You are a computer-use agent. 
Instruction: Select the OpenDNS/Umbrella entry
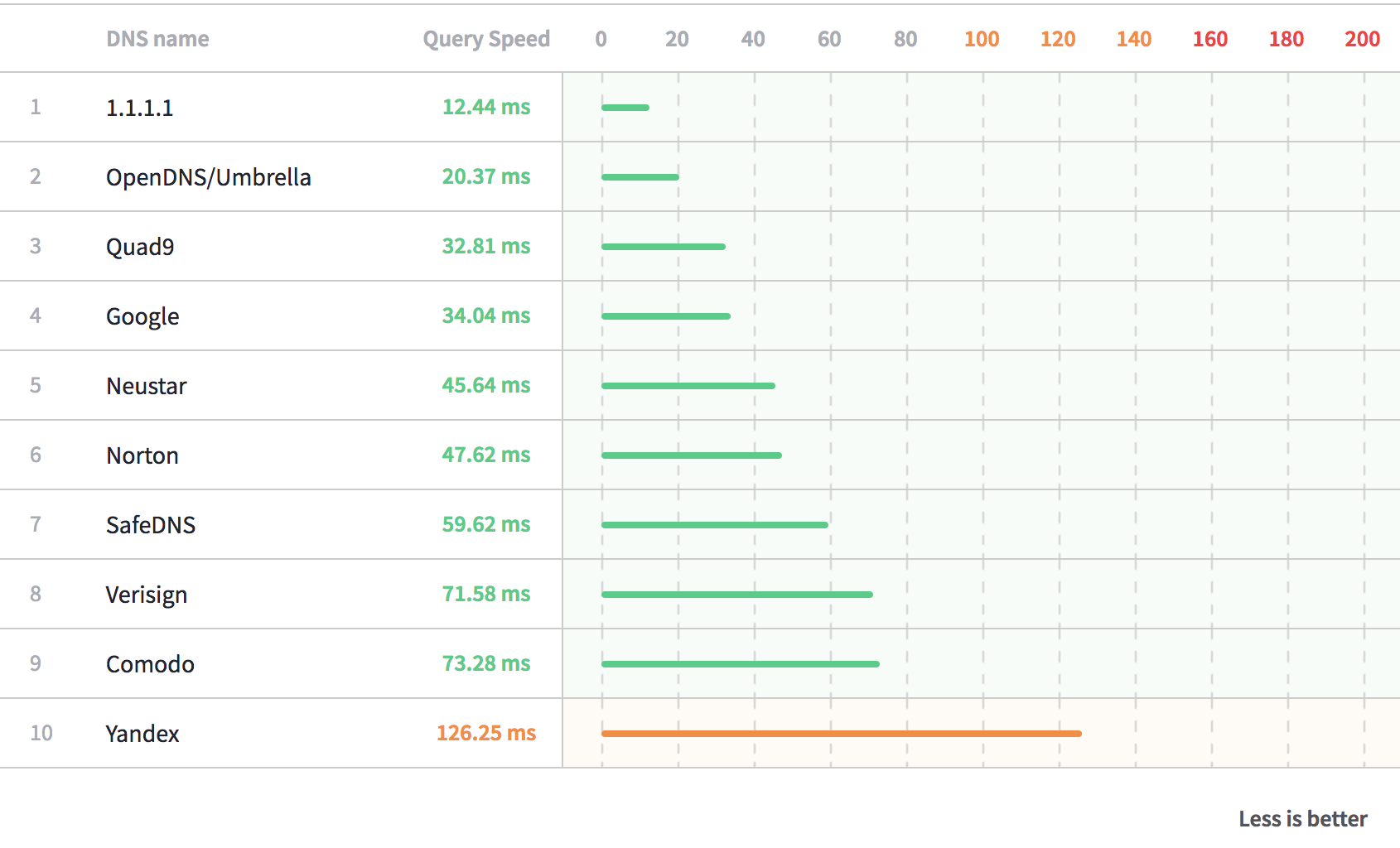pos(208,176)
